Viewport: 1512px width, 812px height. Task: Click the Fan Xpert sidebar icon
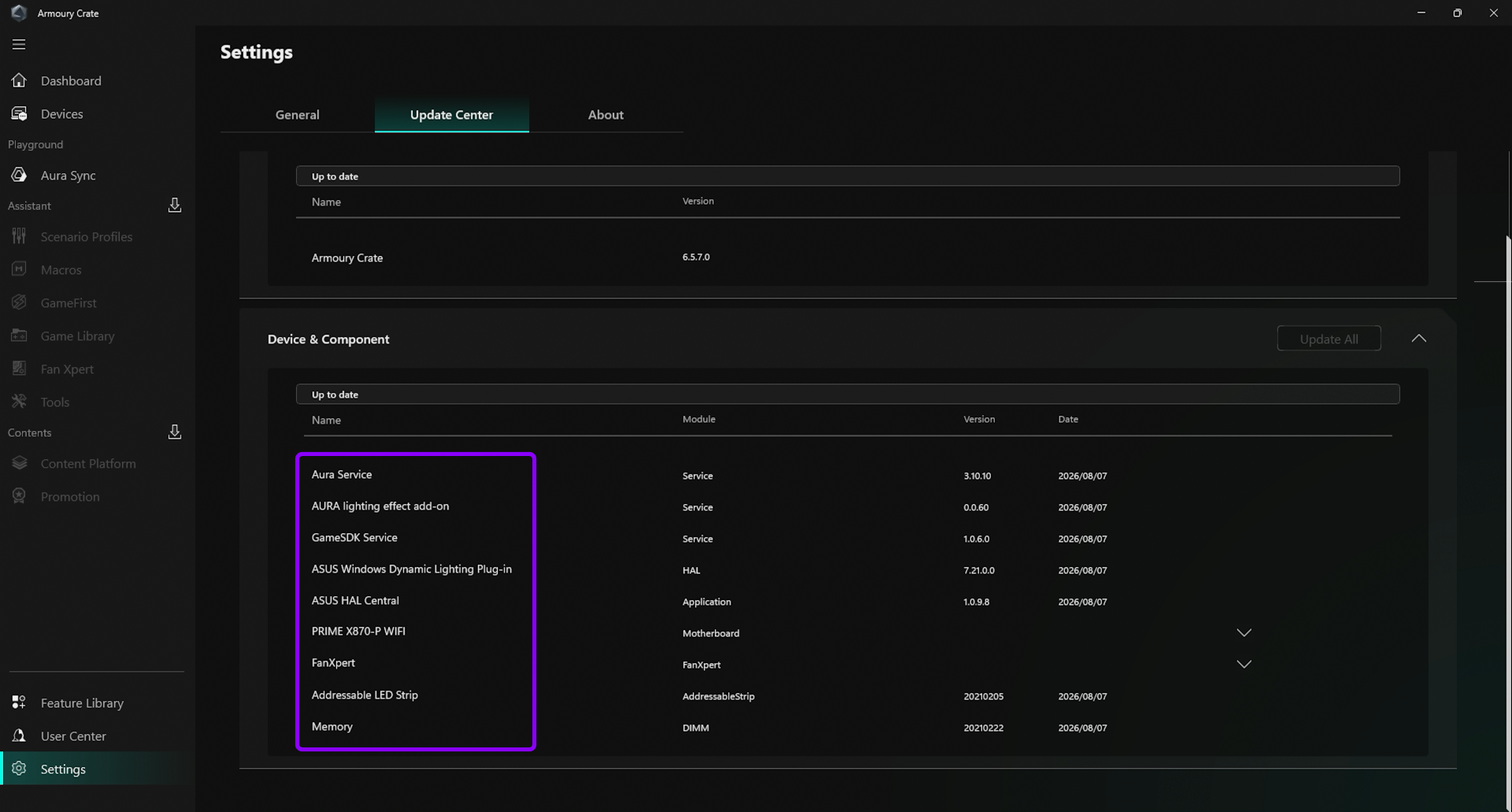pos(19,369)
